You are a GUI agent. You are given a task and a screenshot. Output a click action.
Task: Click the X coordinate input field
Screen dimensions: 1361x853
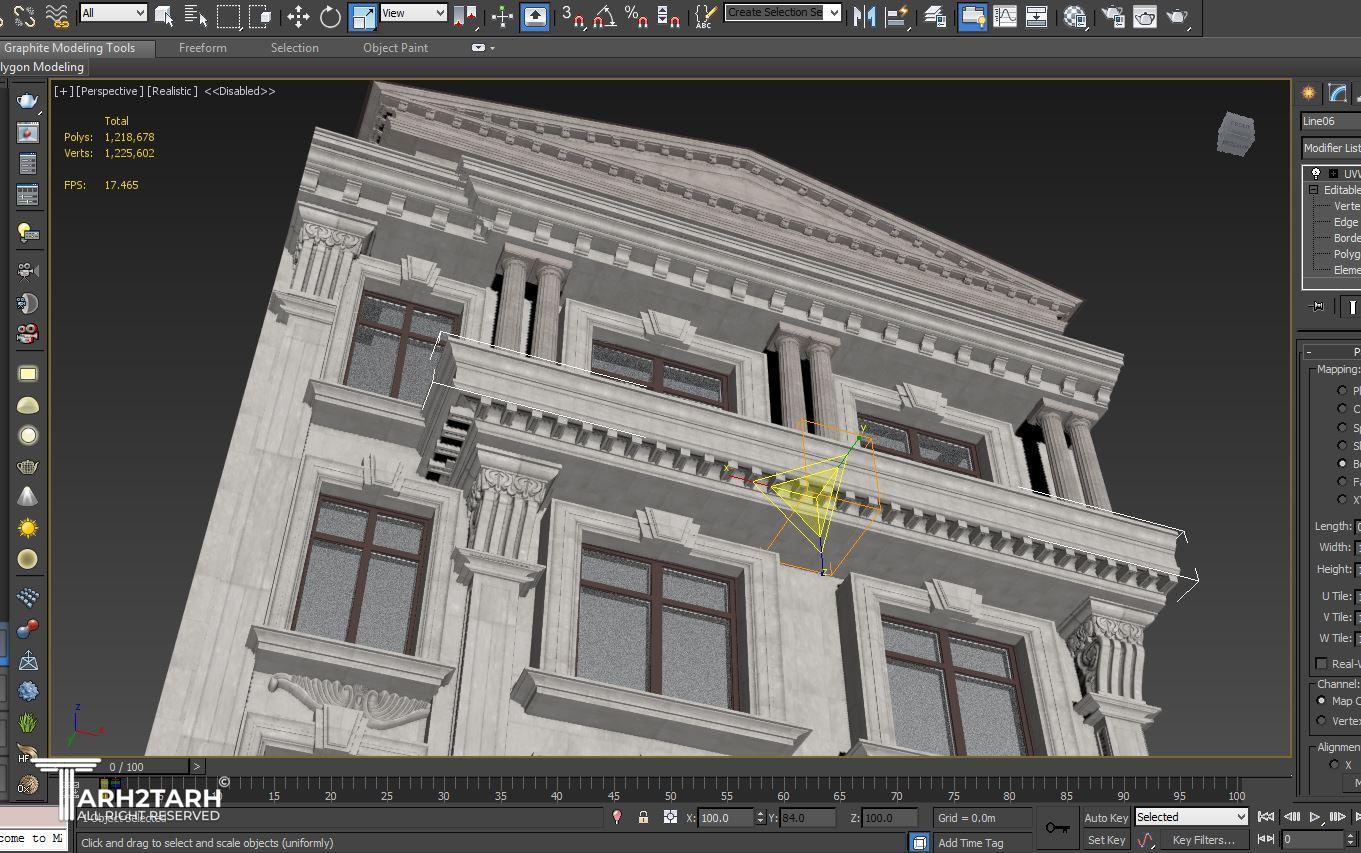coord(725,818)
